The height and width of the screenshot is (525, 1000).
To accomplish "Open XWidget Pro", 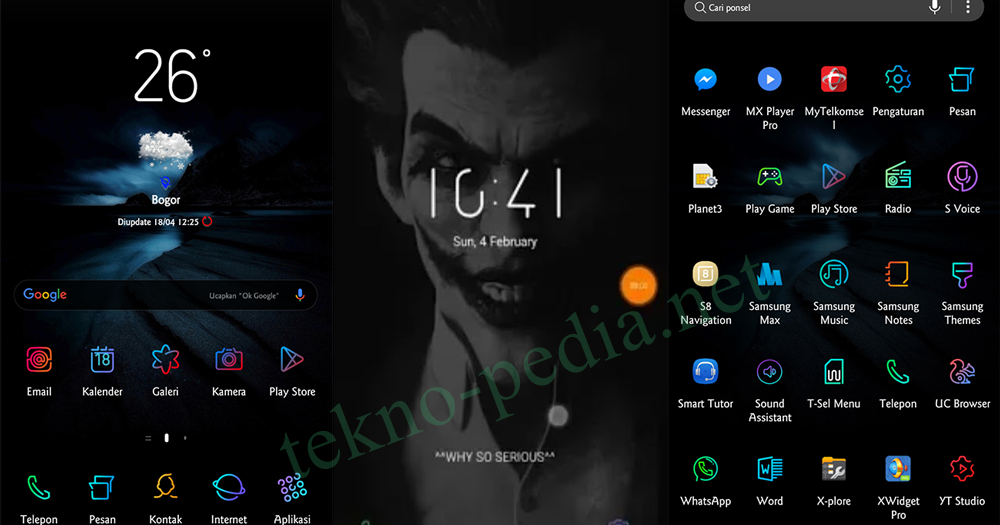I will pos(898,470).
